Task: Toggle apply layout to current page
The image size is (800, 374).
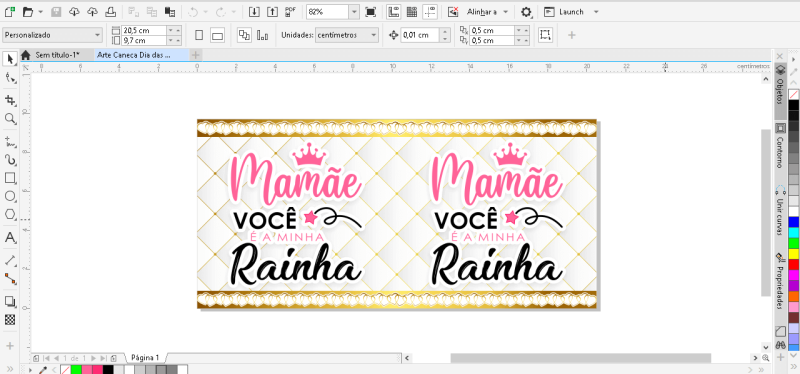Action: (x=263, y=35)
